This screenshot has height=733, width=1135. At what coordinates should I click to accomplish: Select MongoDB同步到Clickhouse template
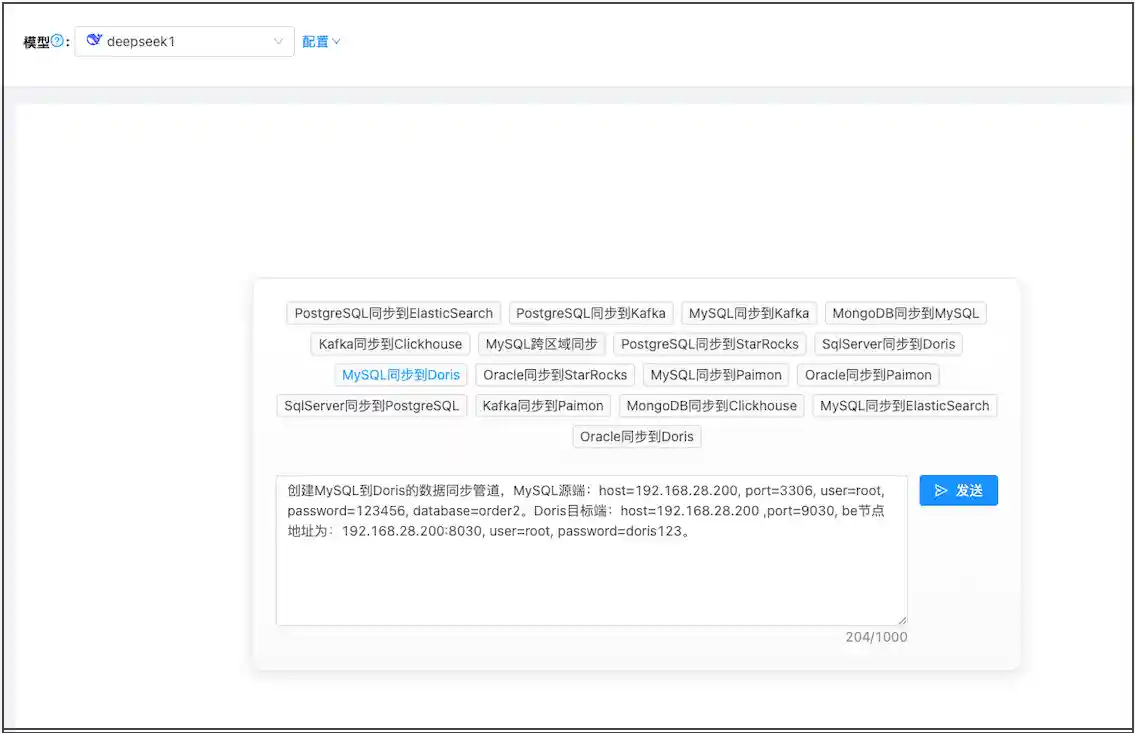coord(711,406)
